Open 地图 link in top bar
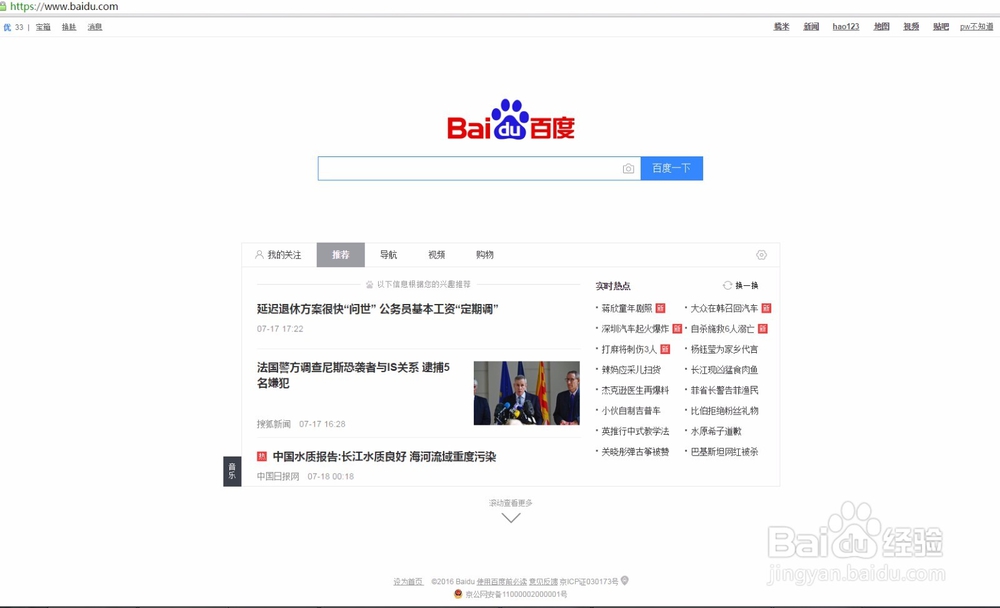 (881, 27)
